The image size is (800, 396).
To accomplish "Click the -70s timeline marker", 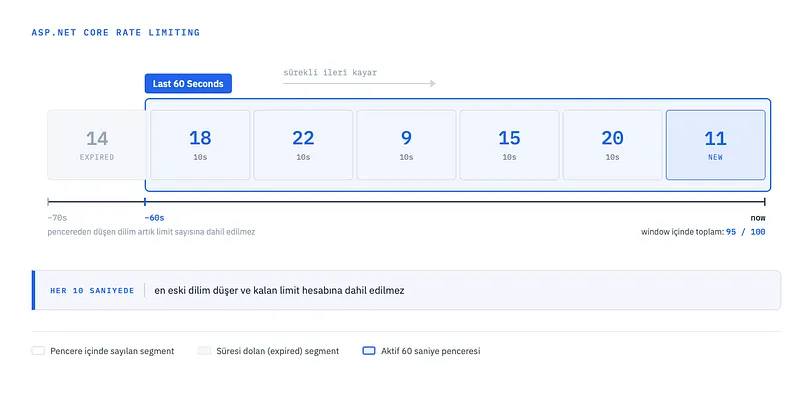I will pyautogui.click(x=57, y=218).
